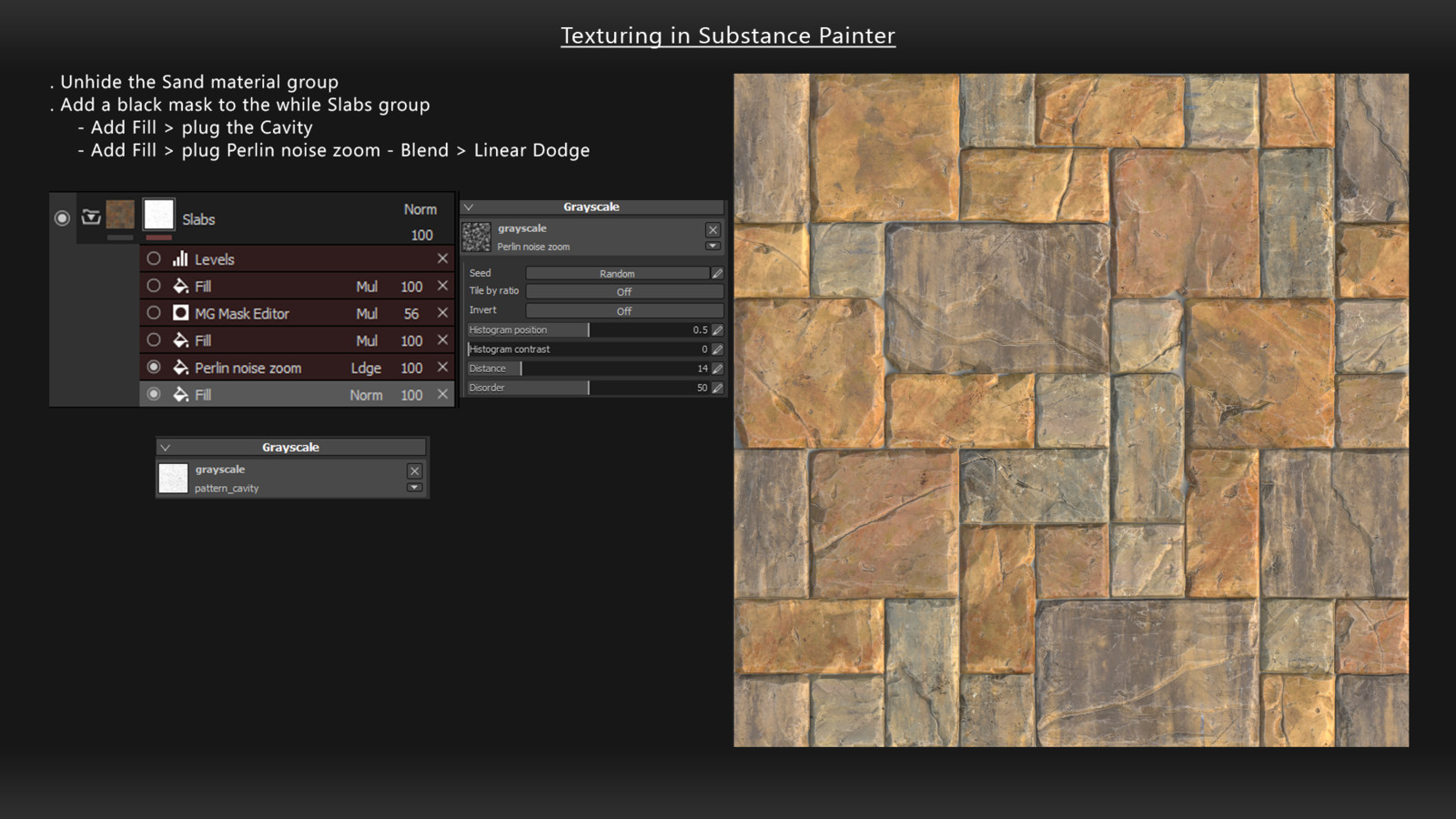Remove the pattern_cavity grayscale resource
This screenshot has height=819, width=1456.
pos(414,470)
